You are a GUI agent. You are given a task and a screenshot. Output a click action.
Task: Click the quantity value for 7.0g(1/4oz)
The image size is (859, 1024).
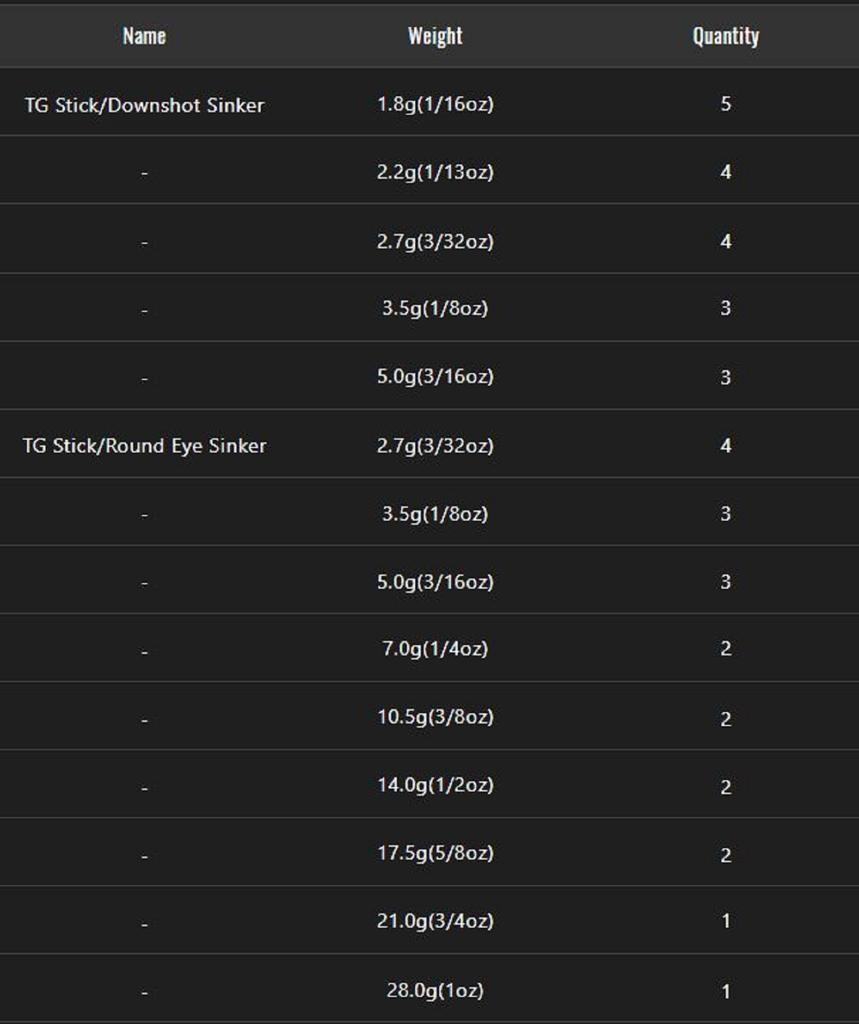click(725, 649)
